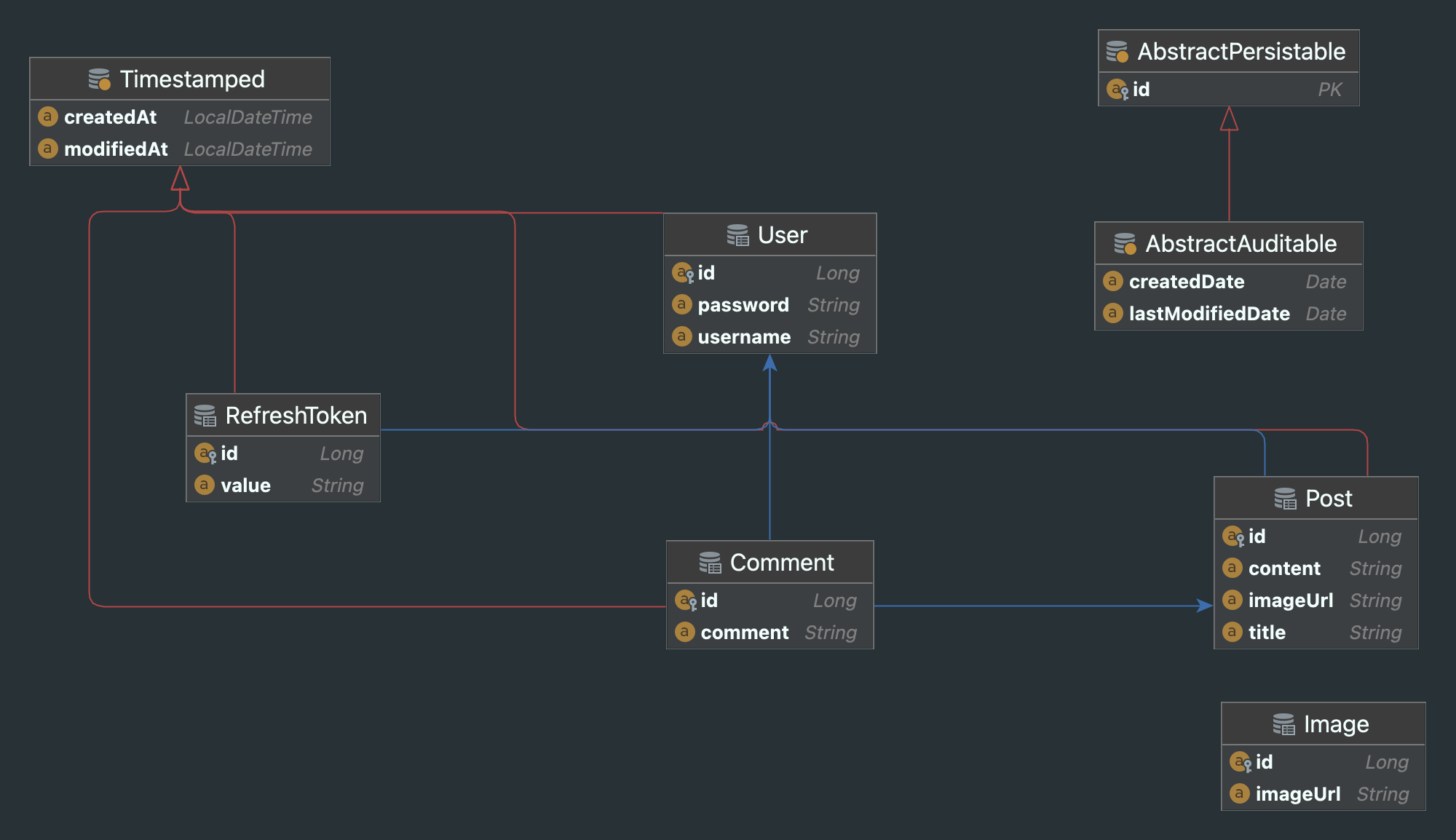Image resolution: width=1456 pixels, height=840 pixels.
Task: Select the title field in Post
Action: (1267, 633)
